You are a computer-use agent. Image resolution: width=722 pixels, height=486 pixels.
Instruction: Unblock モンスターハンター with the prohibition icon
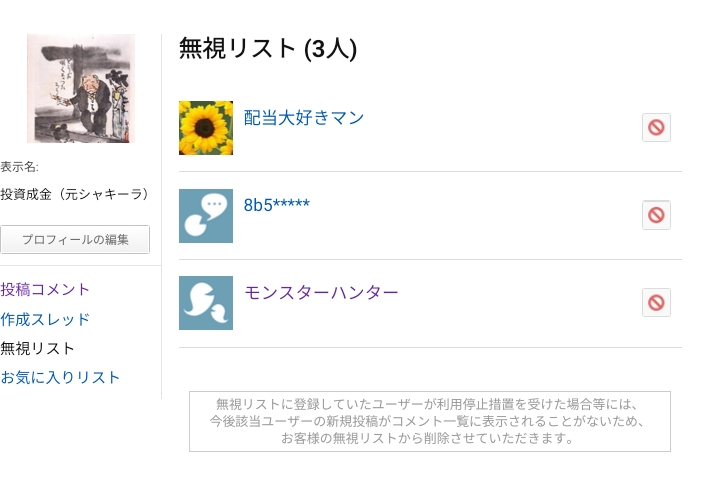coord(656,302)
